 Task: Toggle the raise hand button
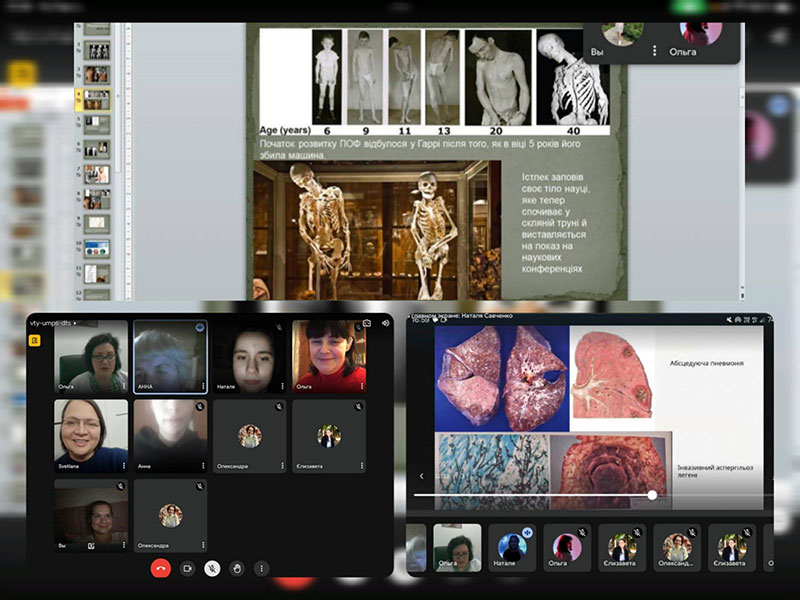point(237,568)
